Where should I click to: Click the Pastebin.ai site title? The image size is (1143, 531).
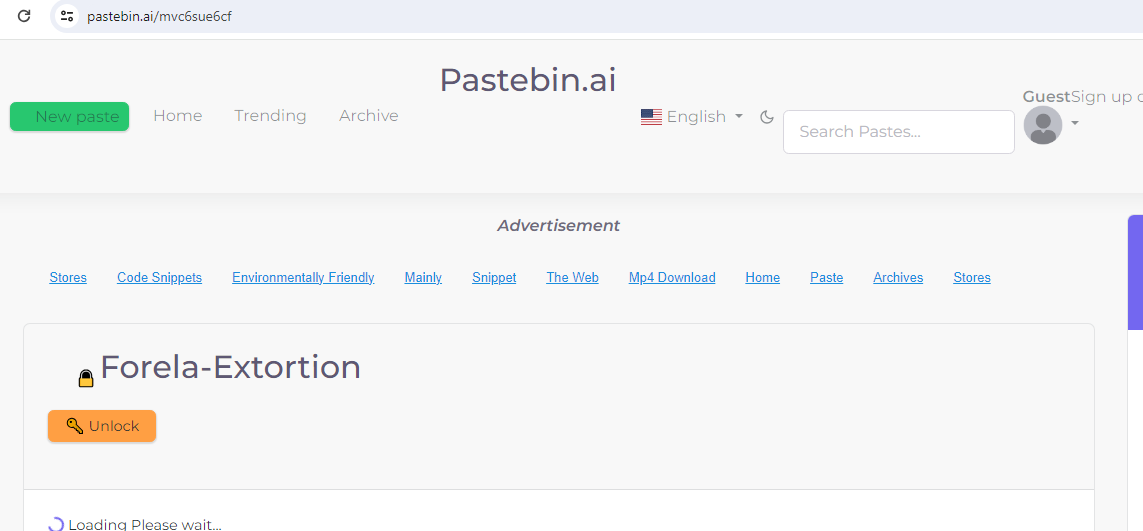click(x=528, y=80)
